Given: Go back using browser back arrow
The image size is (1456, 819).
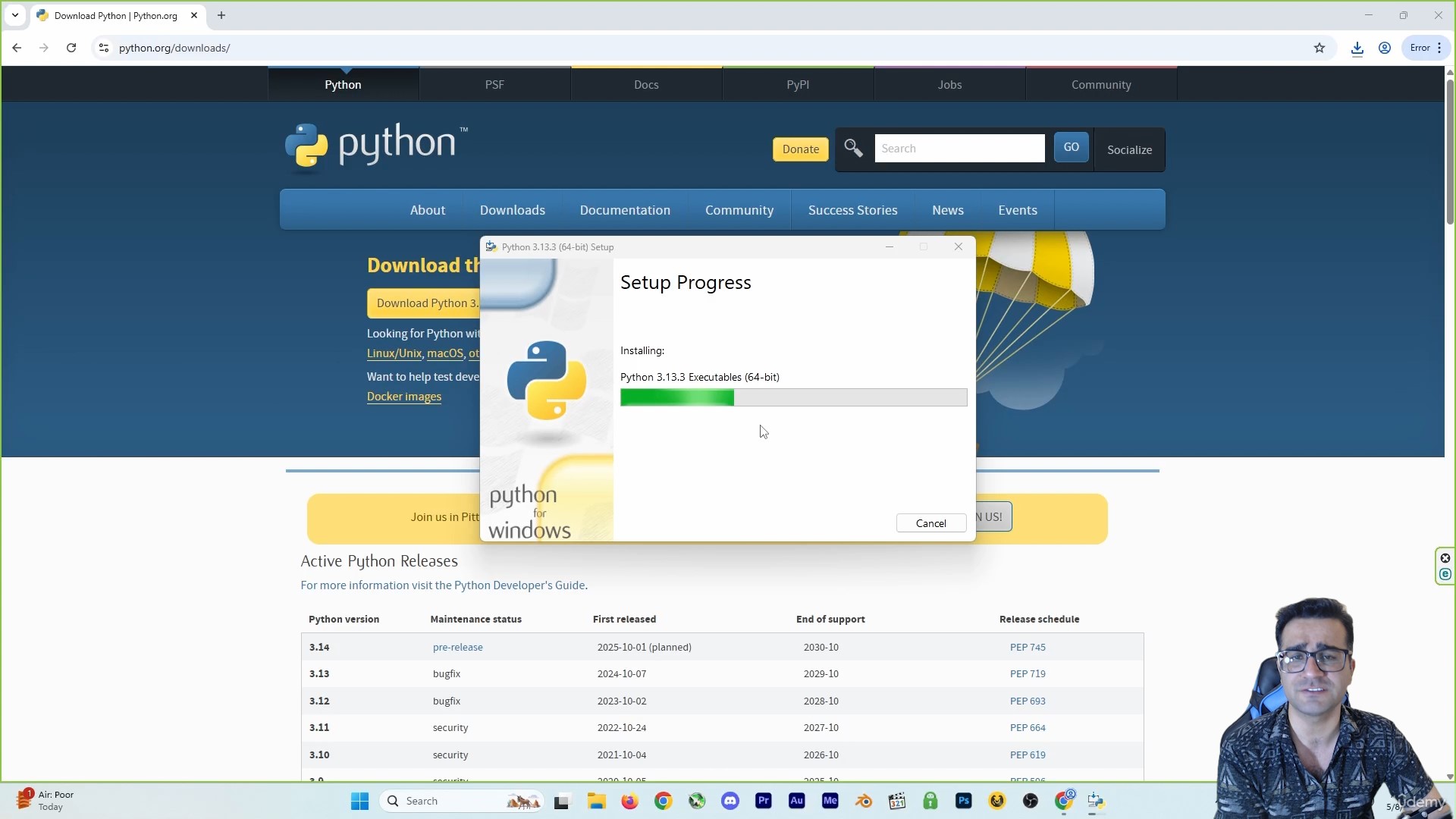Looking at the screenshot, I should pyautogui.click(x=17, y=48).
